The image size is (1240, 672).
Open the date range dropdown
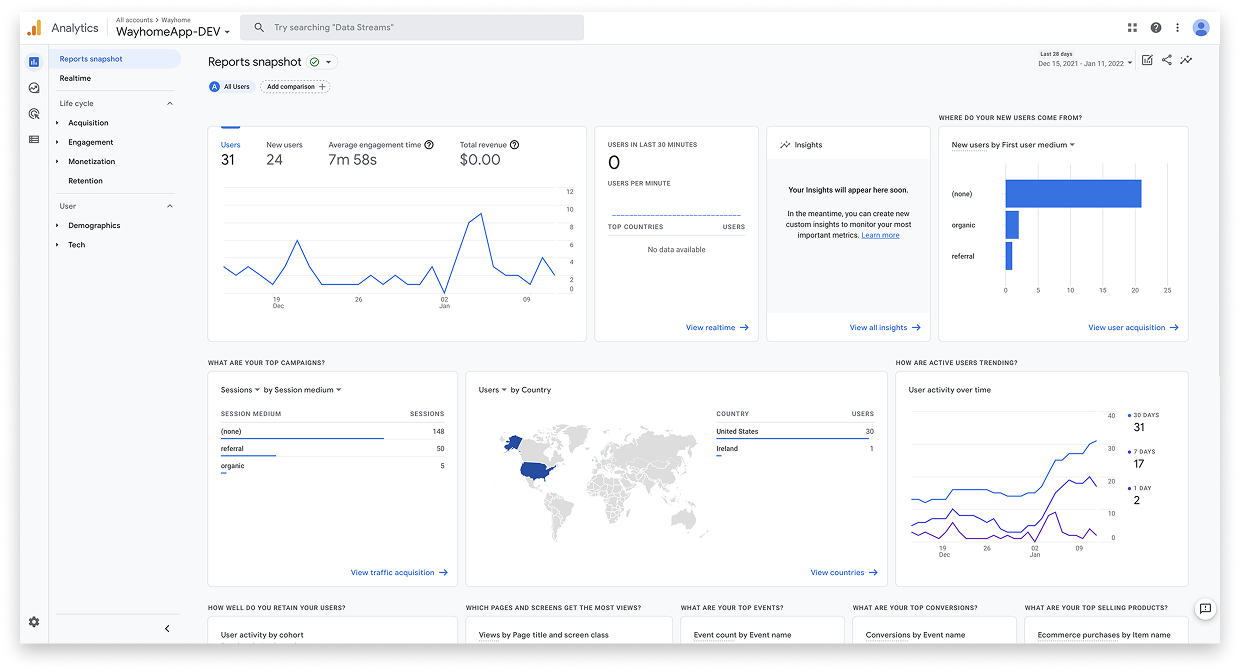1086,63
